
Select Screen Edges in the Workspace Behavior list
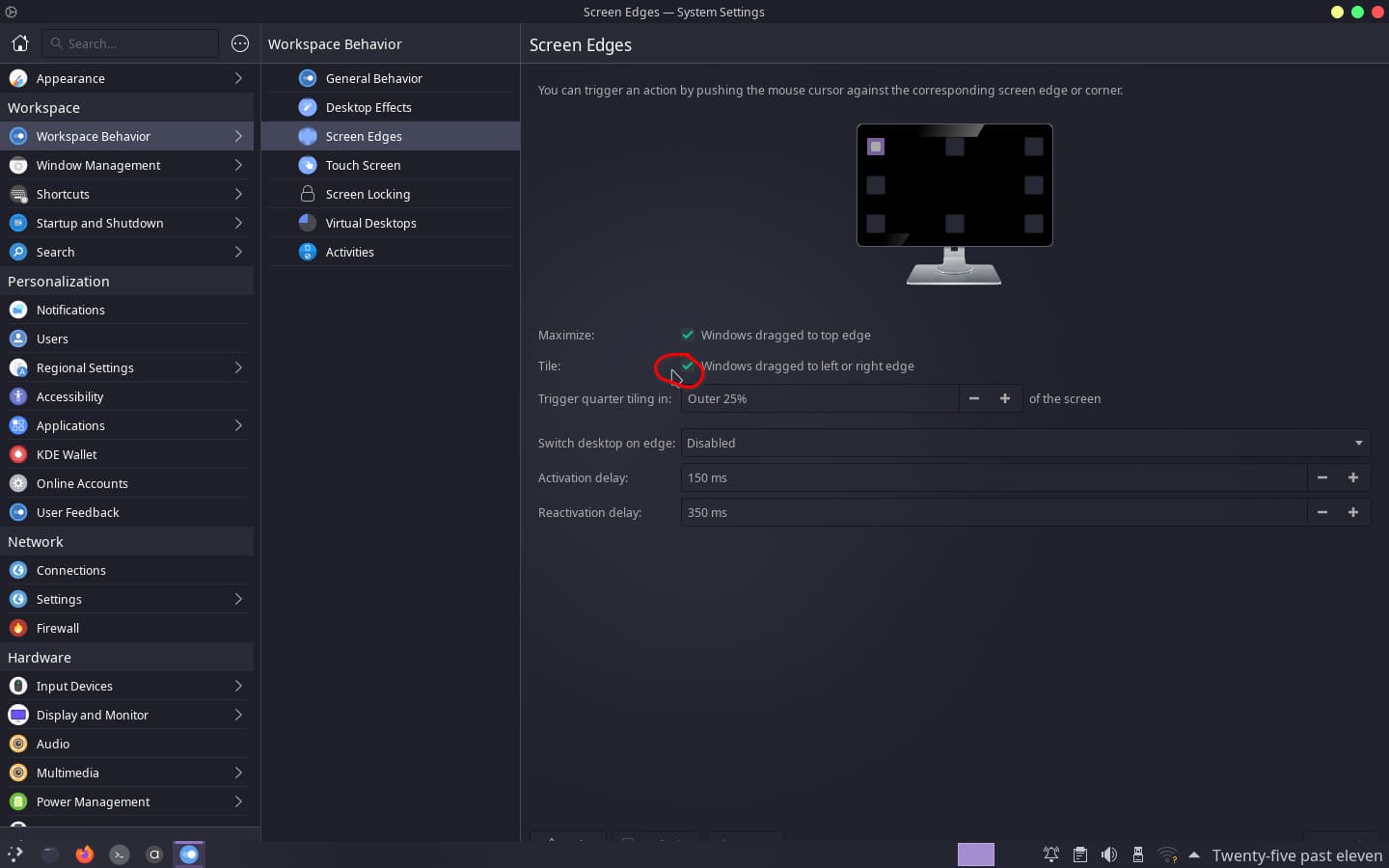[391, 136]
